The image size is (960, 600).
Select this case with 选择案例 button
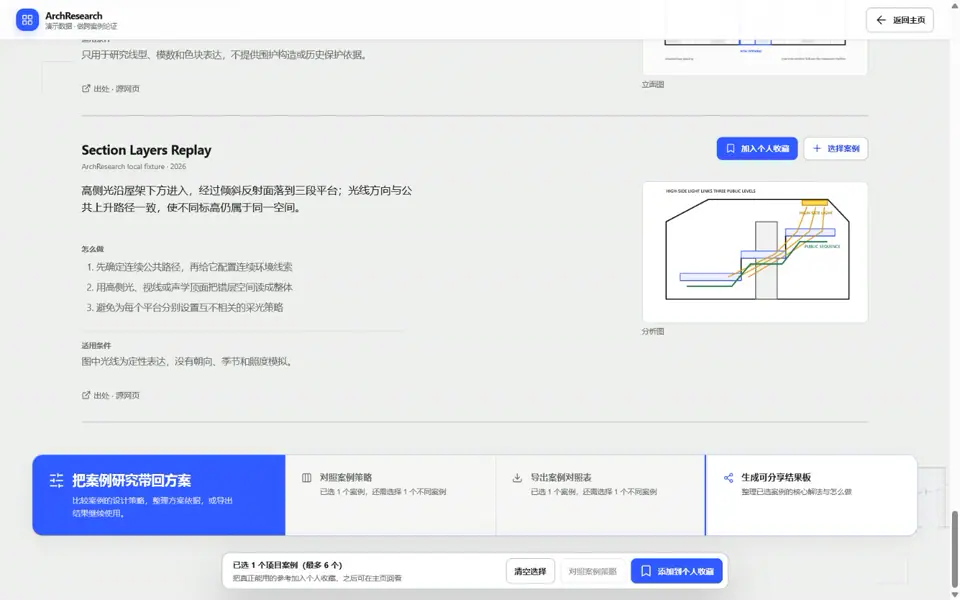pyautogui.click(x=836, y=149)
